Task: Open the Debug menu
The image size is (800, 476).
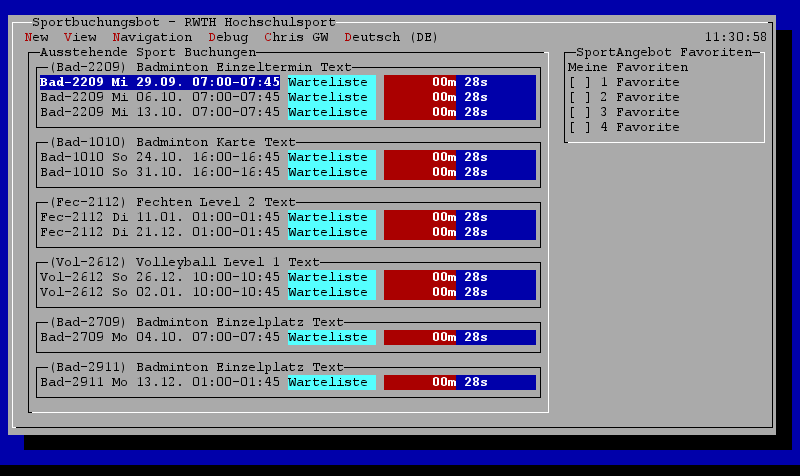Action: tap(228, 37)
